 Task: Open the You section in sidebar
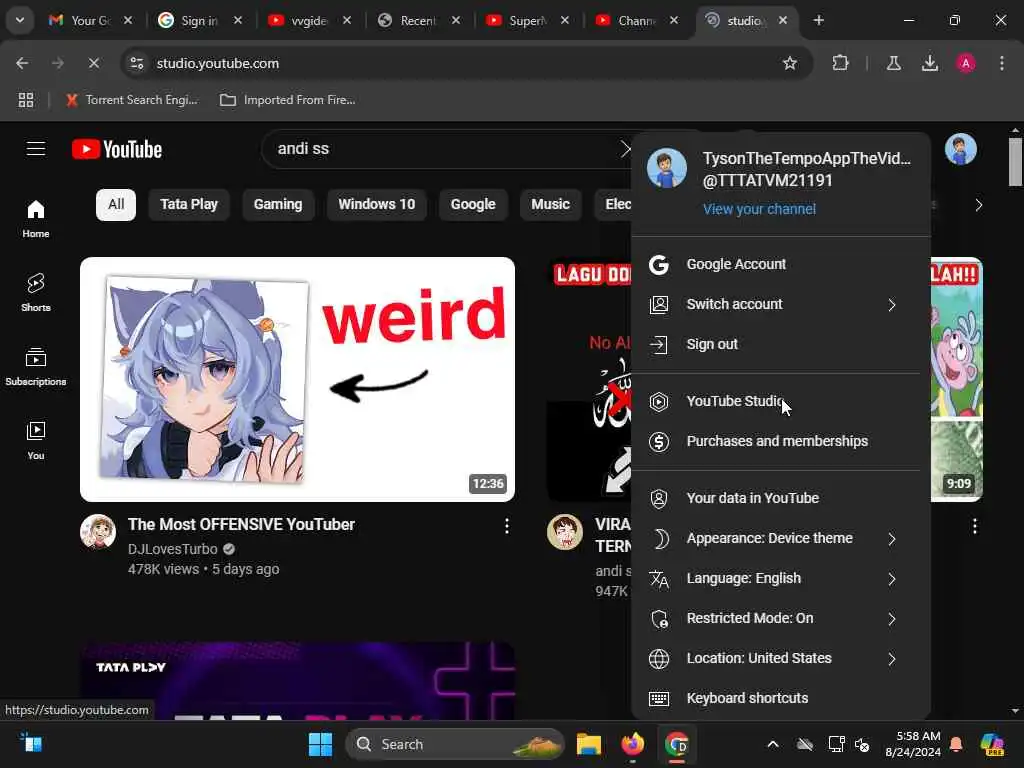click(x=35, y=440)
